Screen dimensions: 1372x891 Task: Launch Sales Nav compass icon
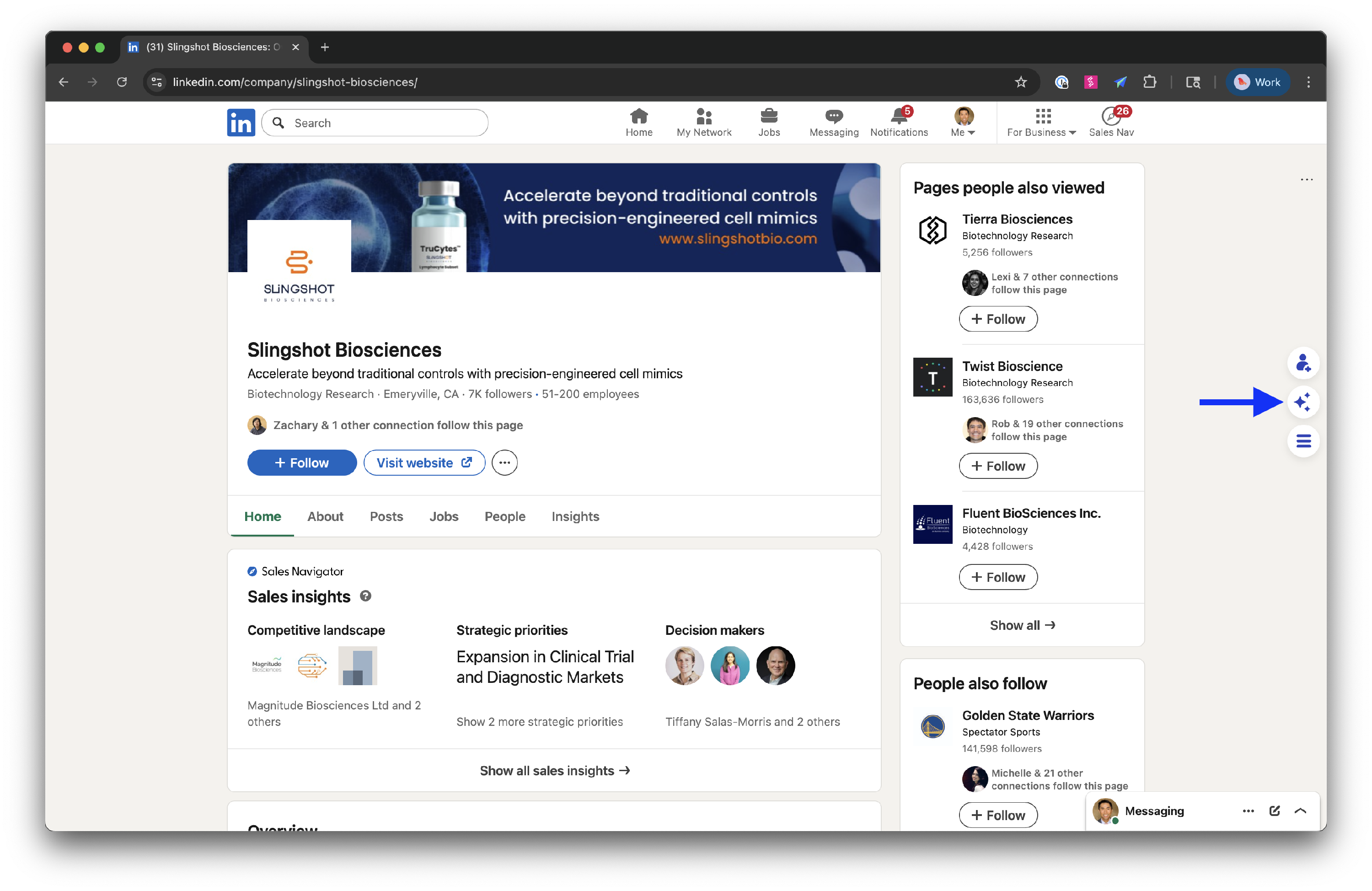(x=1111, y=123)
